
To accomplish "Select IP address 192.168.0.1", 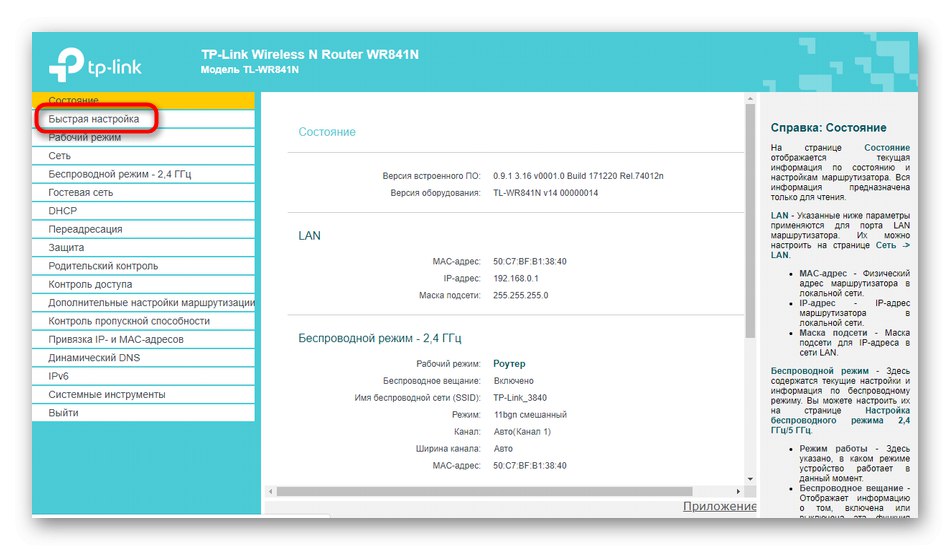I will 516,279.
